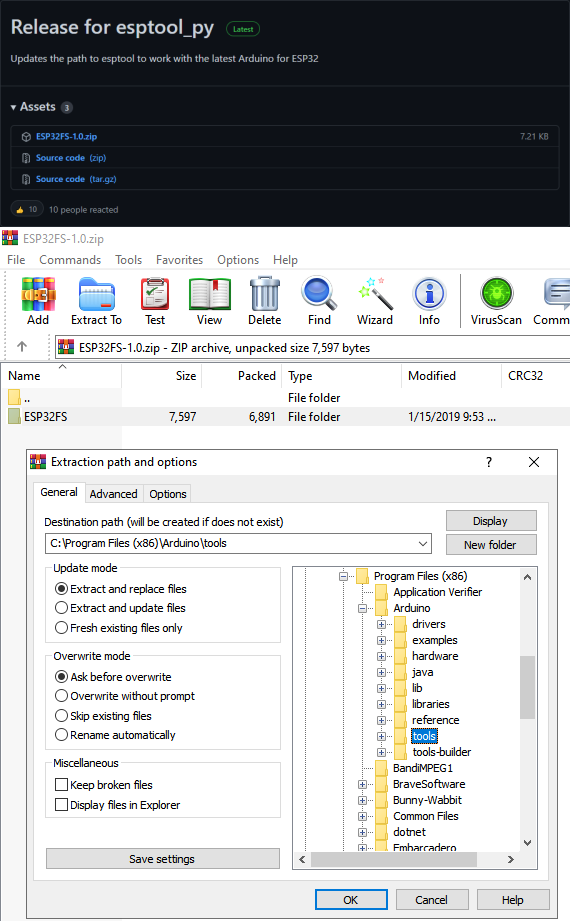Screen dimensions: 570x921
Task: Expand the Common Files folder node
Action: coord(362,816)
